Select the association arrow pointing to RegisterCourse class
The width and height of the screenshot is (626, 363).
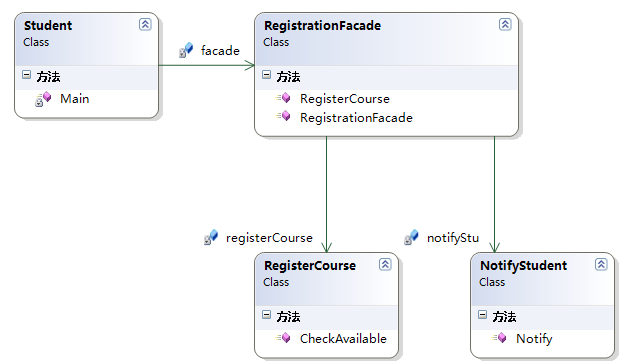tap(327, 194)
